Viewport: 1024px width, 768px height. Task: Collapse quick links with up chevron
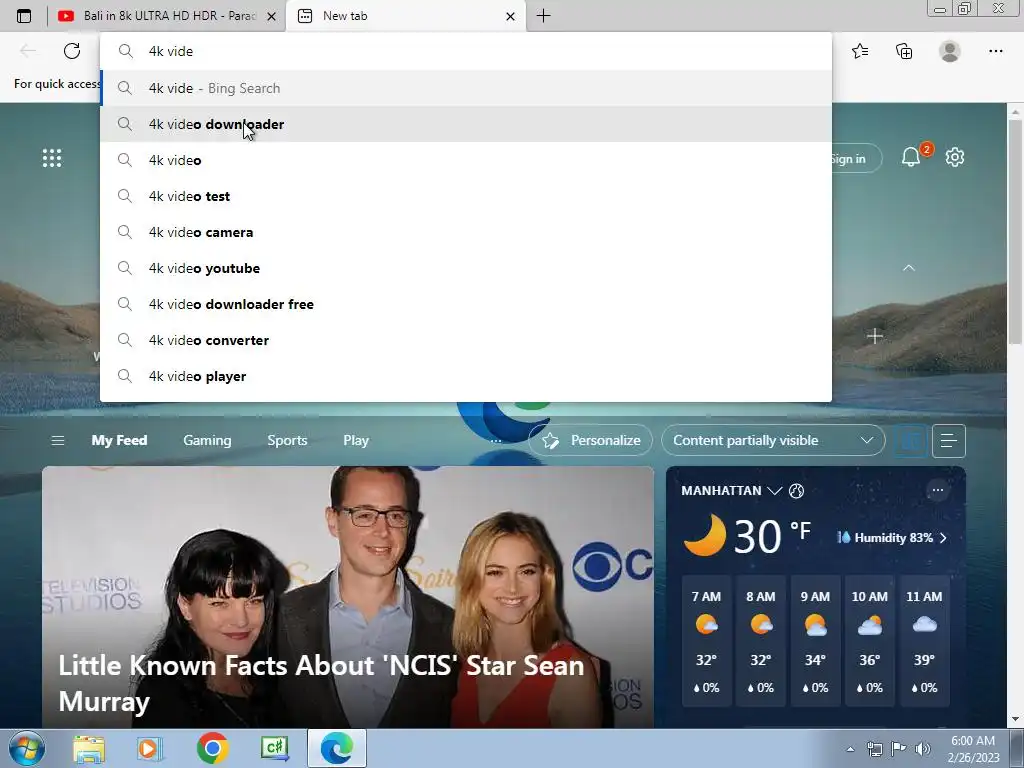coord(908,268)
